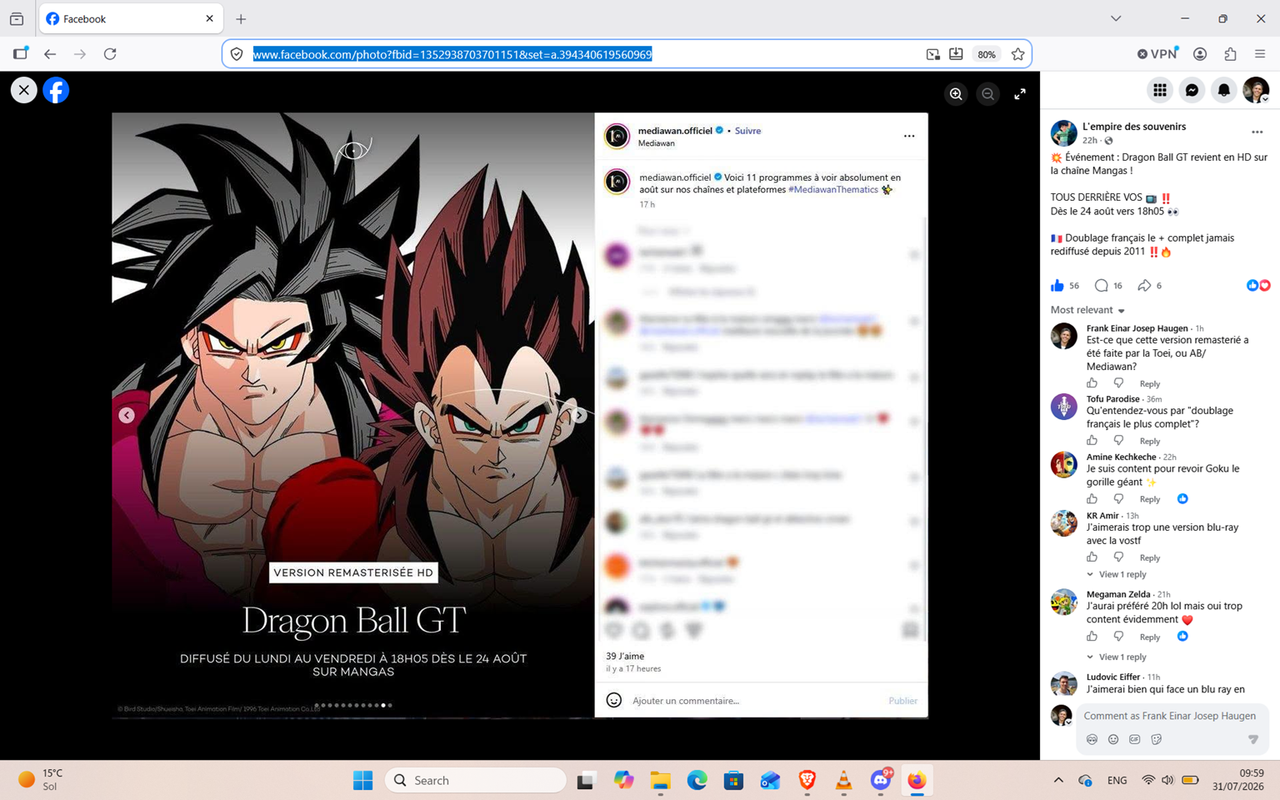The width and height of the screenshot is (1280, 800).
Task: Open L'empire des souvenirs page
Action: pos(1134,126)
